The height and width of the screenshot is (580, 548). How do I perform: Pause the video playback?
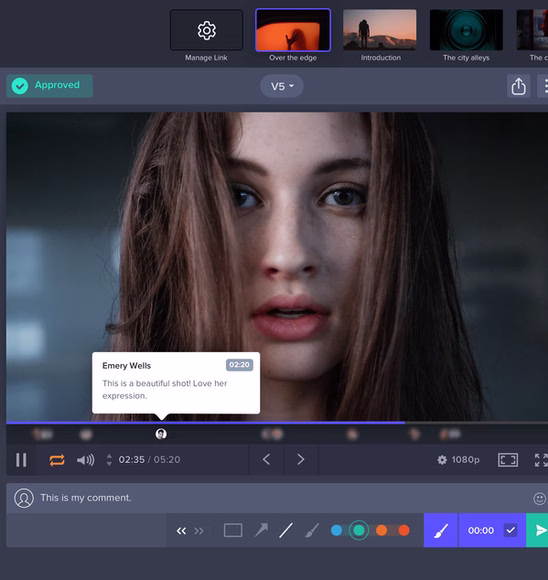pos(21,460)
